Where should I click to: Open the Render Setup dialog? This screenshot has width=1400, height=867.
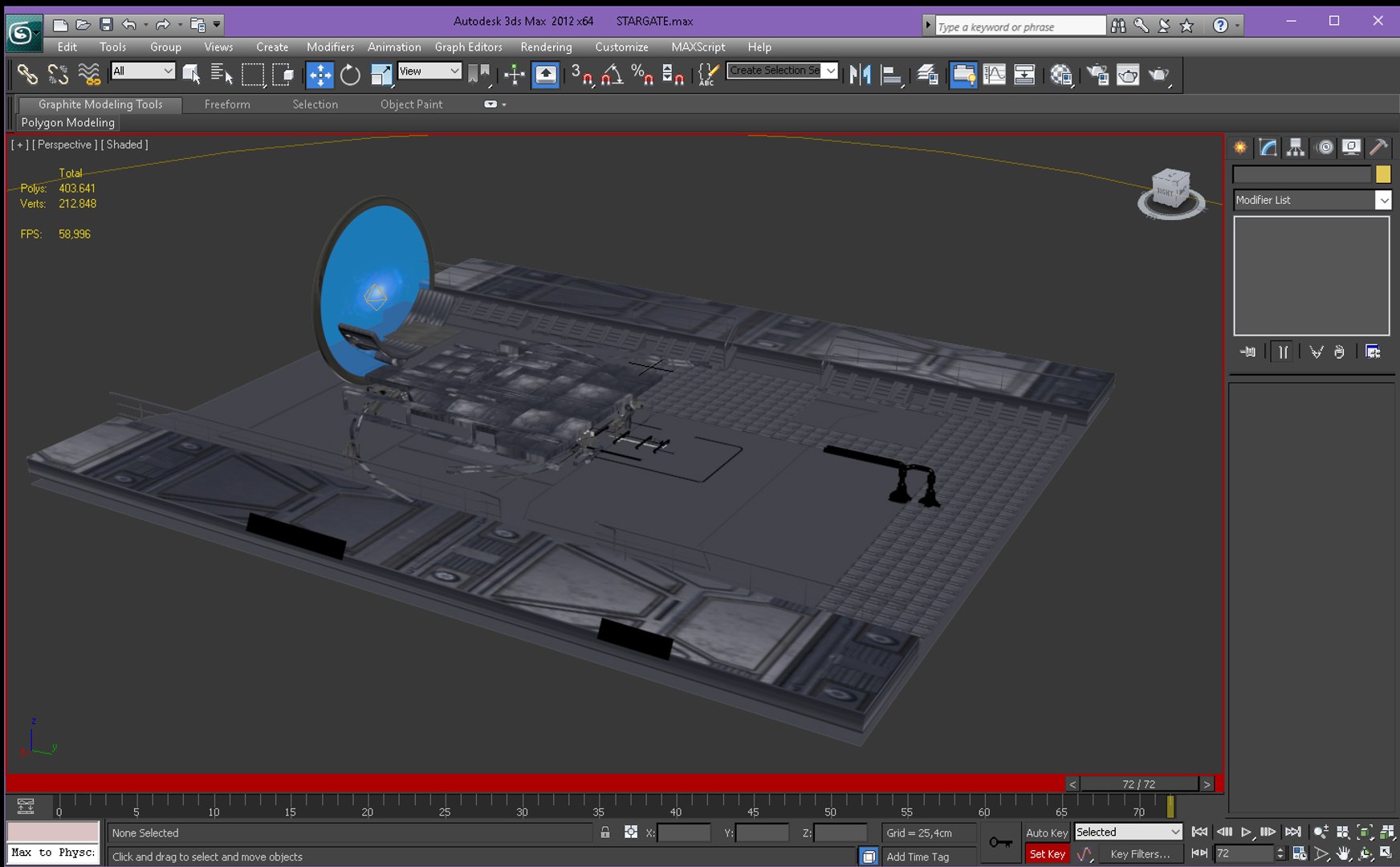pos(1097,75)
